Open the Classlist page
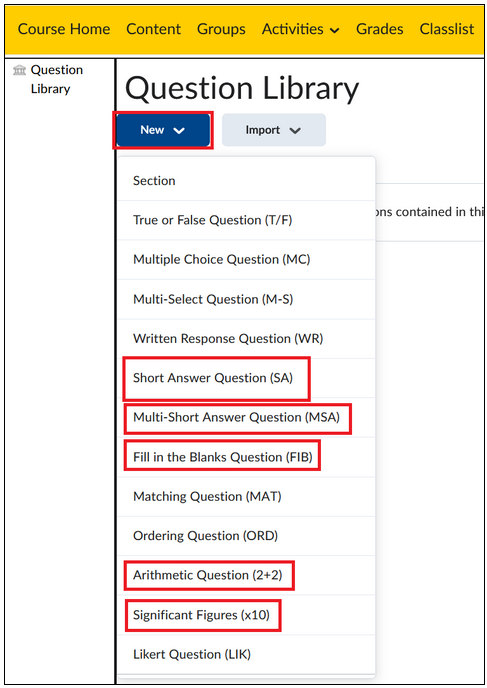The width and height of the screenshot is (487, 688). 447,29
